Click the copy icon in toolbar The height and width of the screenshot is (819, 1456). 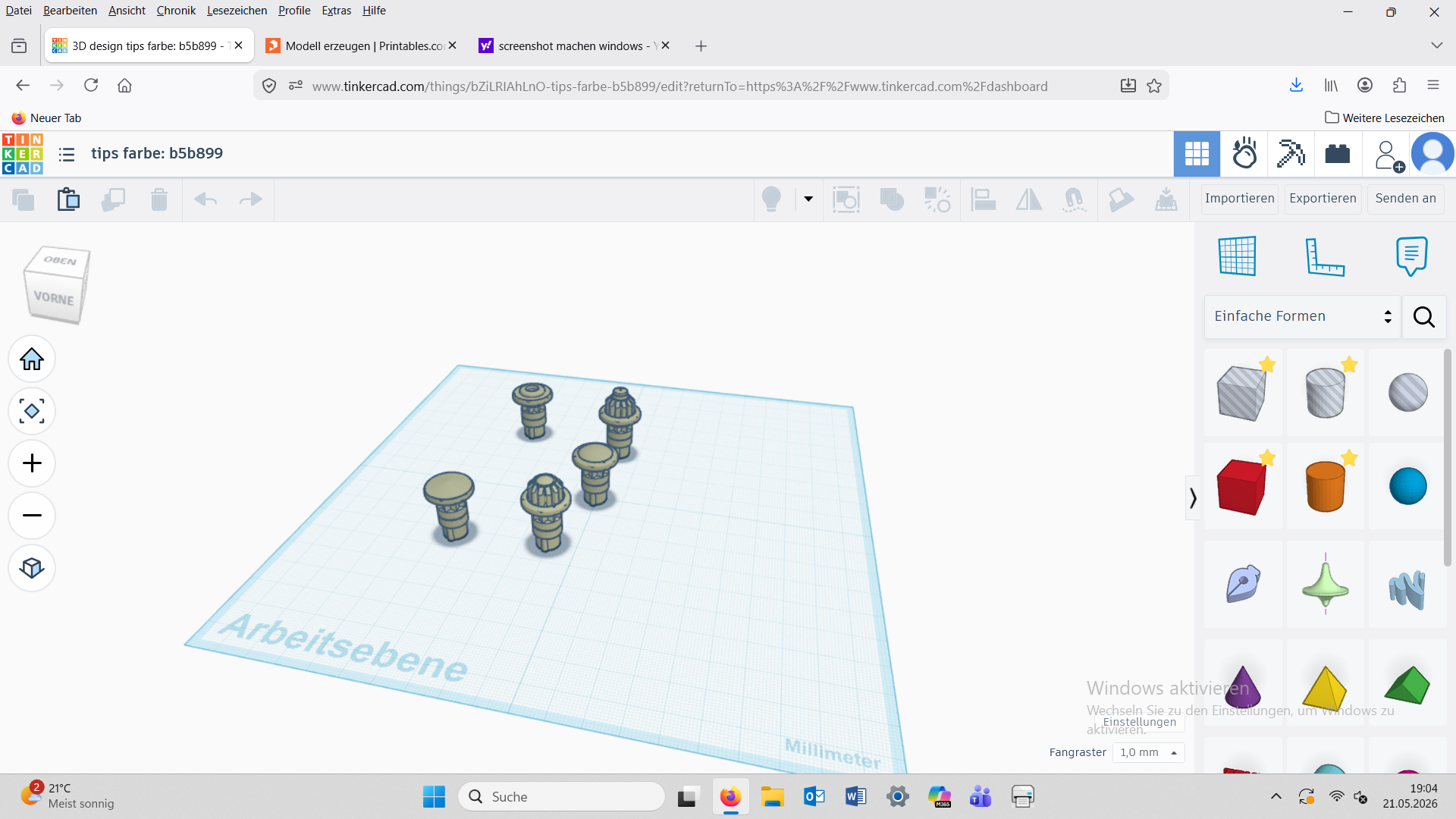pyautogui.click(x=24, y=199)
